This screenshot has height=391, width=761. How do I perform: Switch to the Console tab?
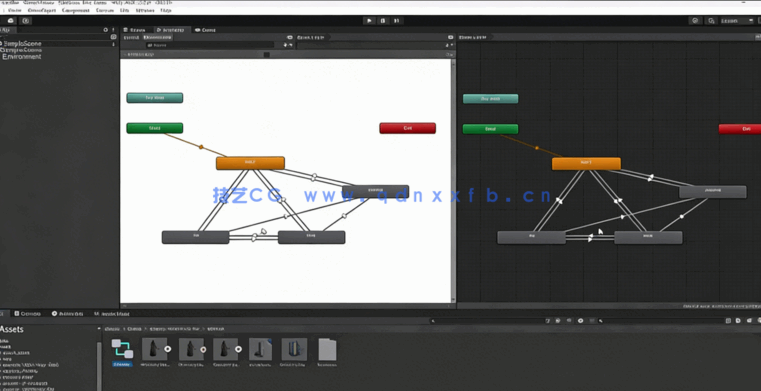tap(28, 314)
